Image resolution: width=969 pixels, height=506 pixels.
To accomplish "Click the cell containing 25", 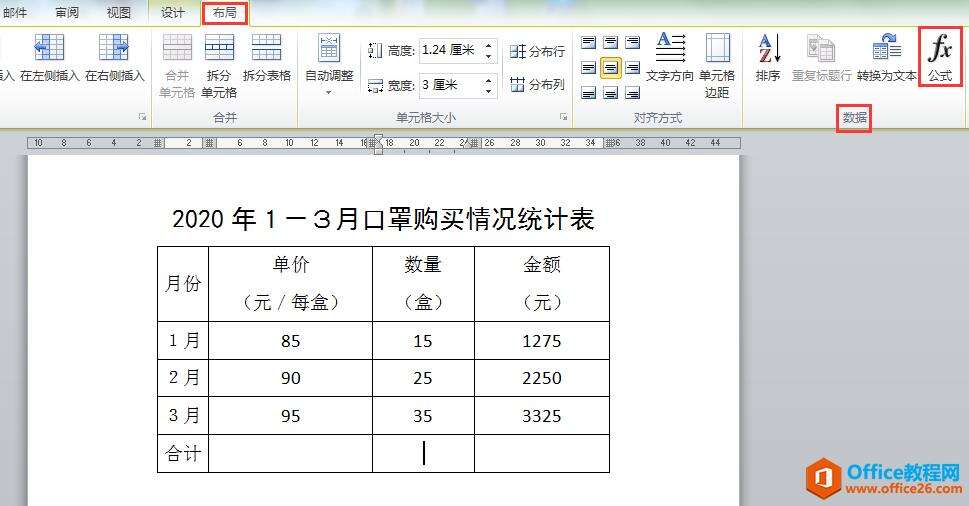I will [x=423, y=377].
